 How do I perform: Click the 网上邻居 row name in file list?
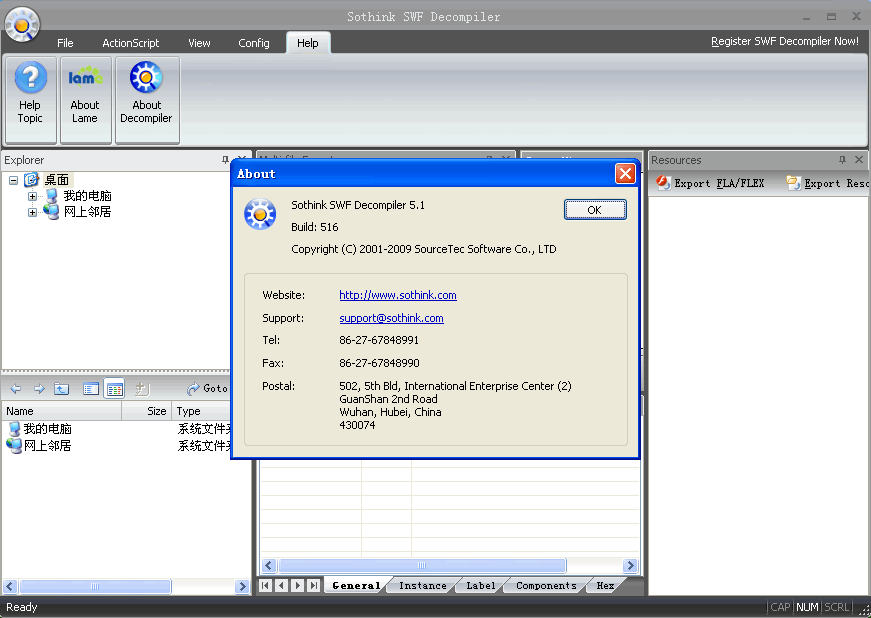click(x=48, y=445)
